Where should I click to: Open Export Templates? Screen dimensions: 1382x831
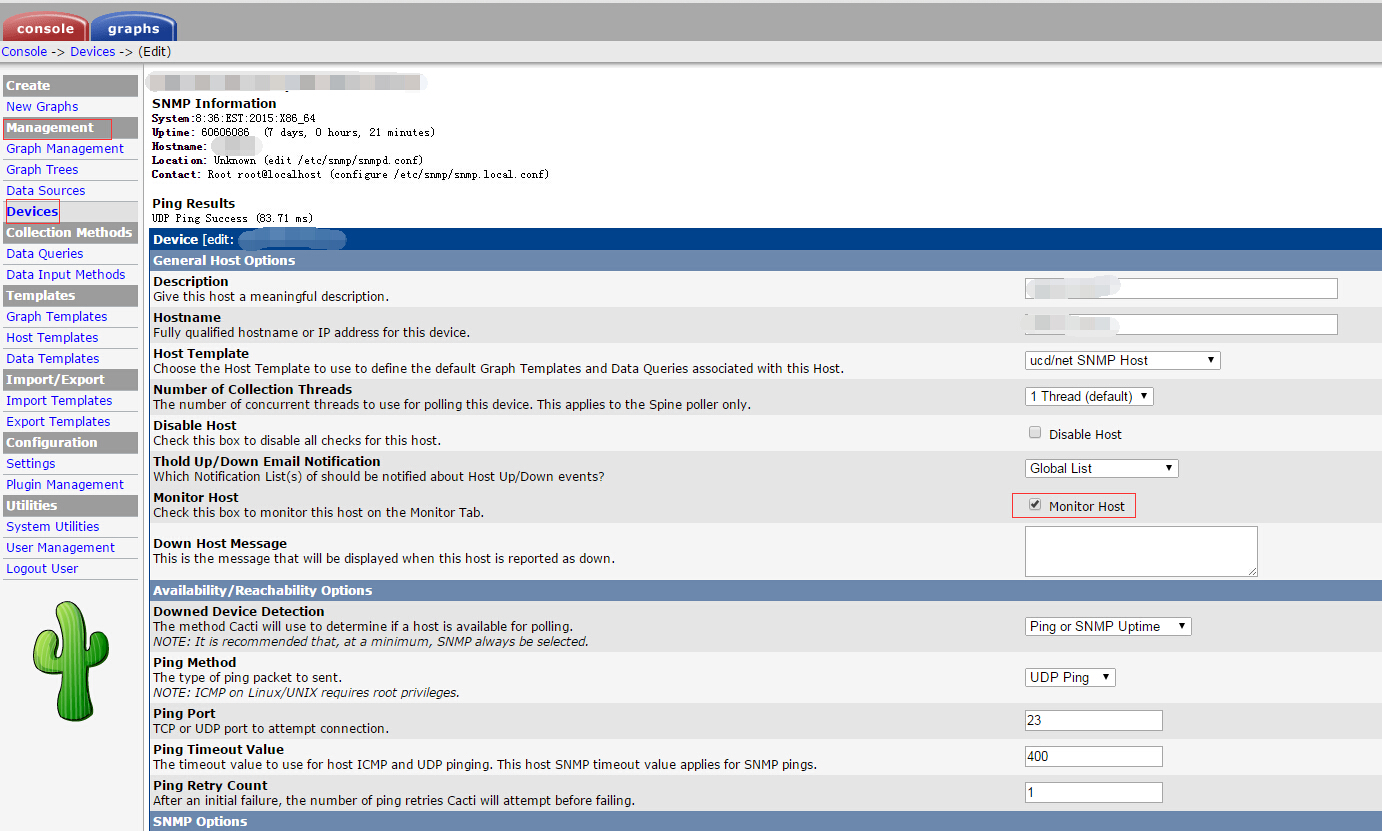point(58,422)
